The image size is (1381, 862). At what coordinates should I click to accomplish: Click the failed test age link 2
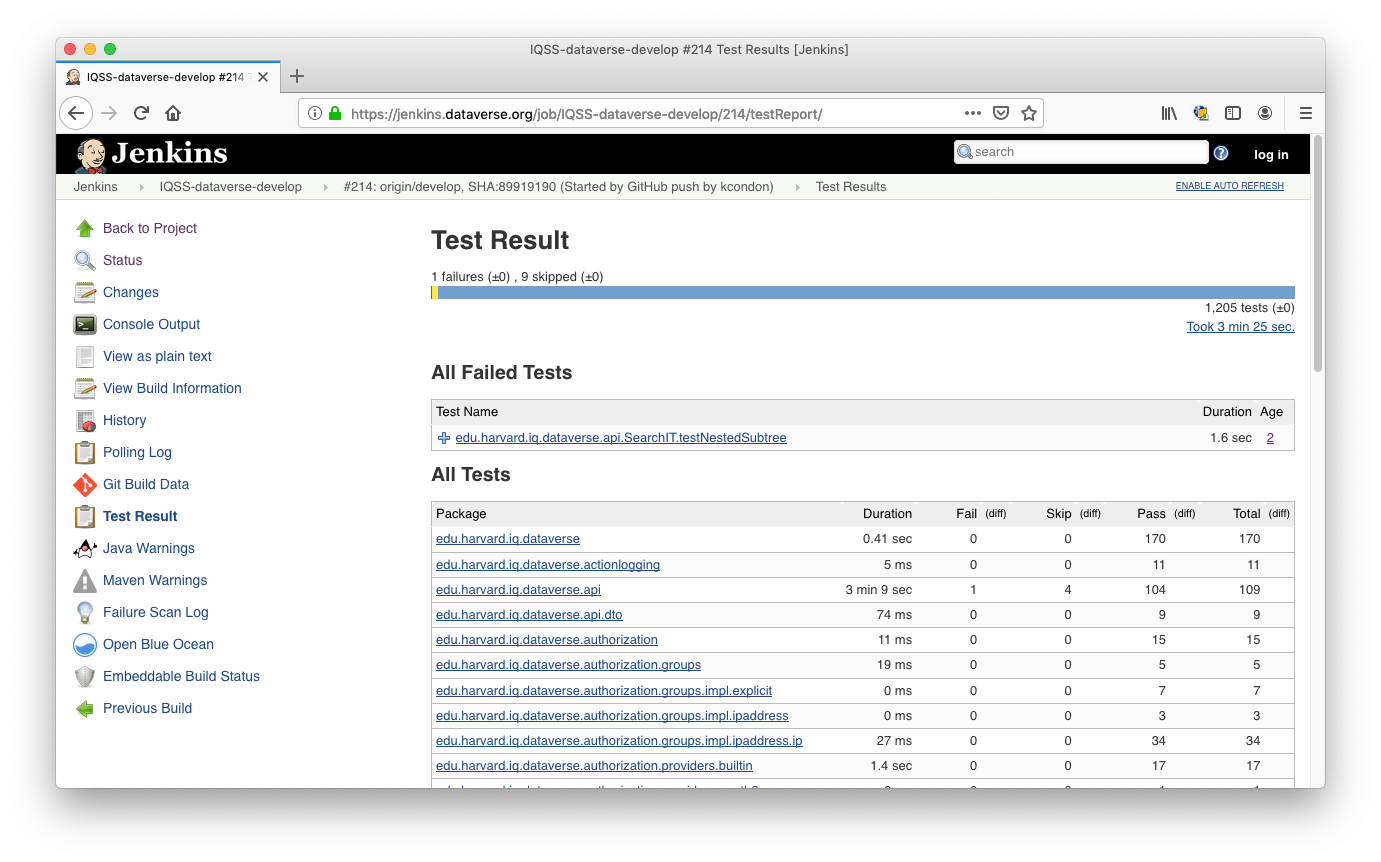click(1270, 438)
